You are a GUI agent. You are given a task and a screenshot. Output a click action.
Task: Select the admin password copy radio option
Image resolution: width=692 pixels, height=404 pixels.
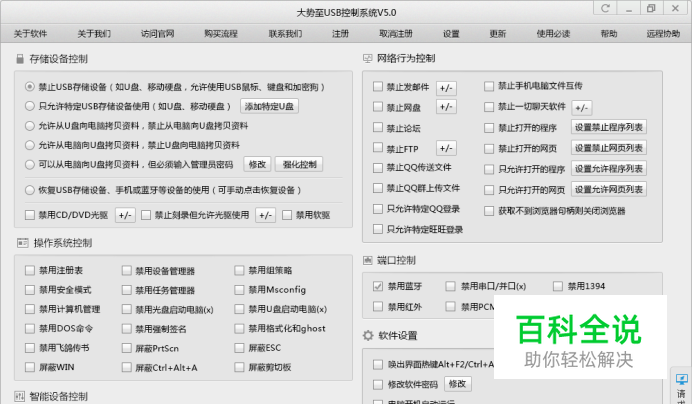(30, 165)
